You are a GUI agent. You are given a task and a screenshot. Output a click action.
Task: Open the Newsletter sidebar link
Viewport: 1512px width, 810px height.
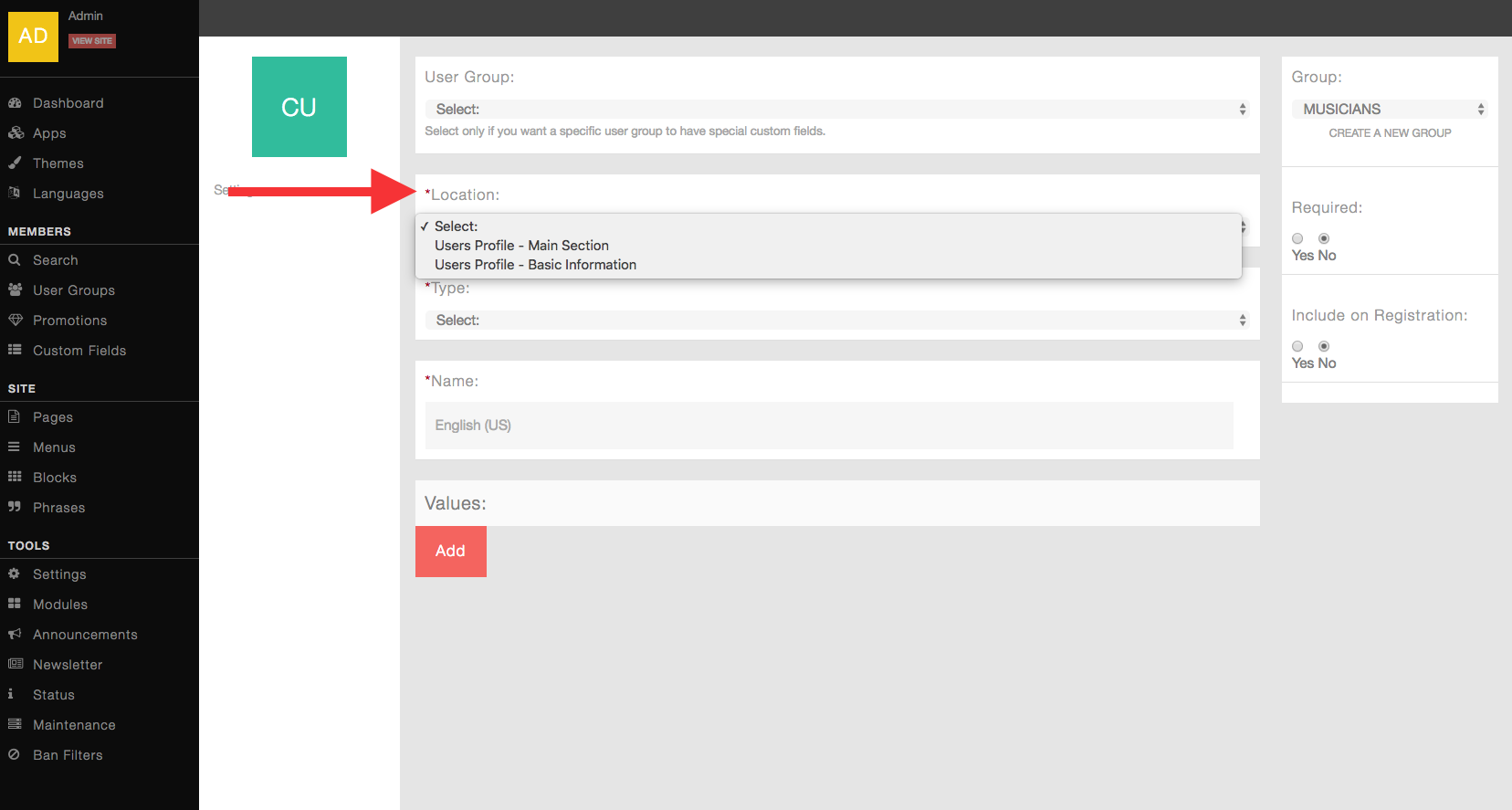click(68, 665)
